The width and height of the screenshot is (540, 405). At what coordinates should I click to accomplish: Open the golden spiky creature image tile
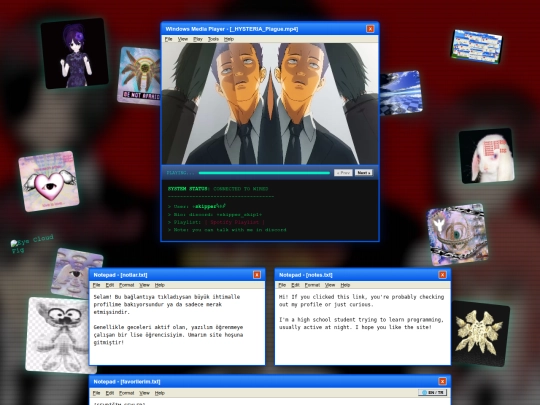point(480,333)
